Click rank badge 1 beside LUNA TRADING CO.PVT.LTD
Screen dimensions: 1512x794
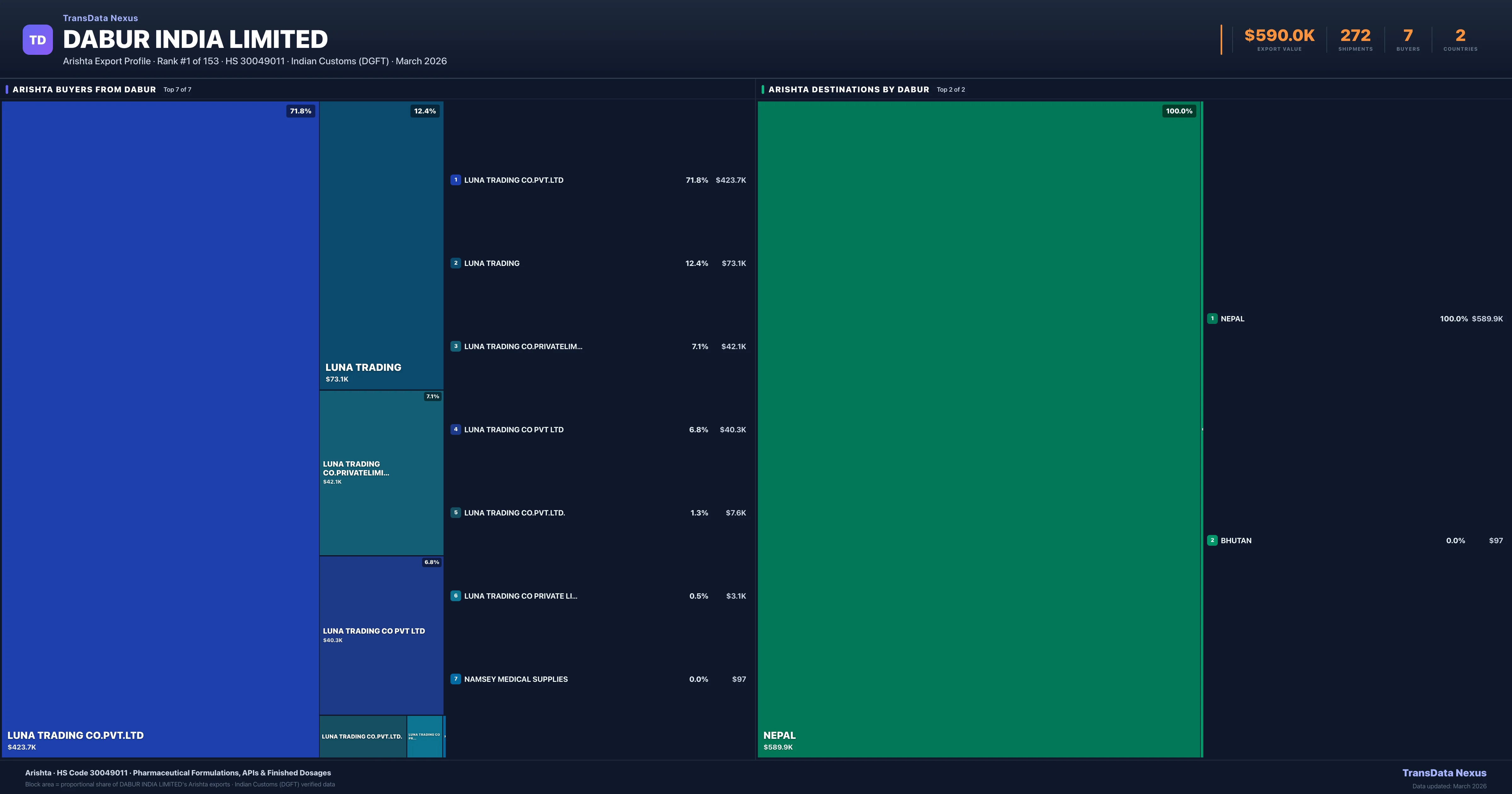pyautogui.click(x=455, y=180)
